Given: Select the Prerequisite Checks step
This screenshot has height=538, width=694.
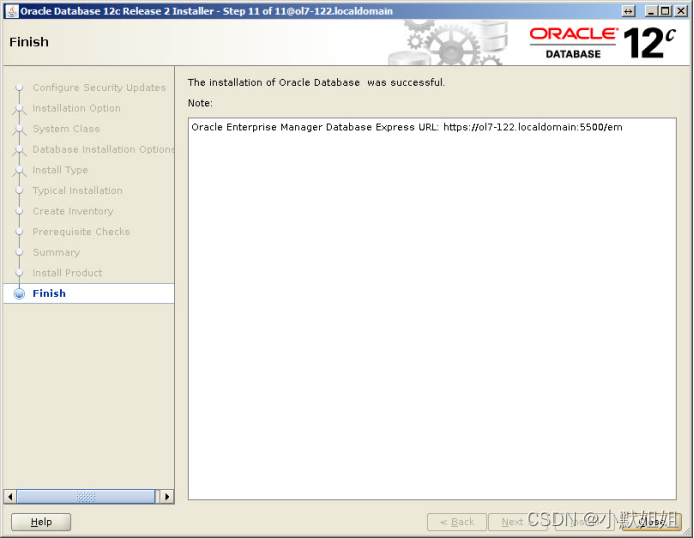Looking at the screenshot, I should 81,231.
